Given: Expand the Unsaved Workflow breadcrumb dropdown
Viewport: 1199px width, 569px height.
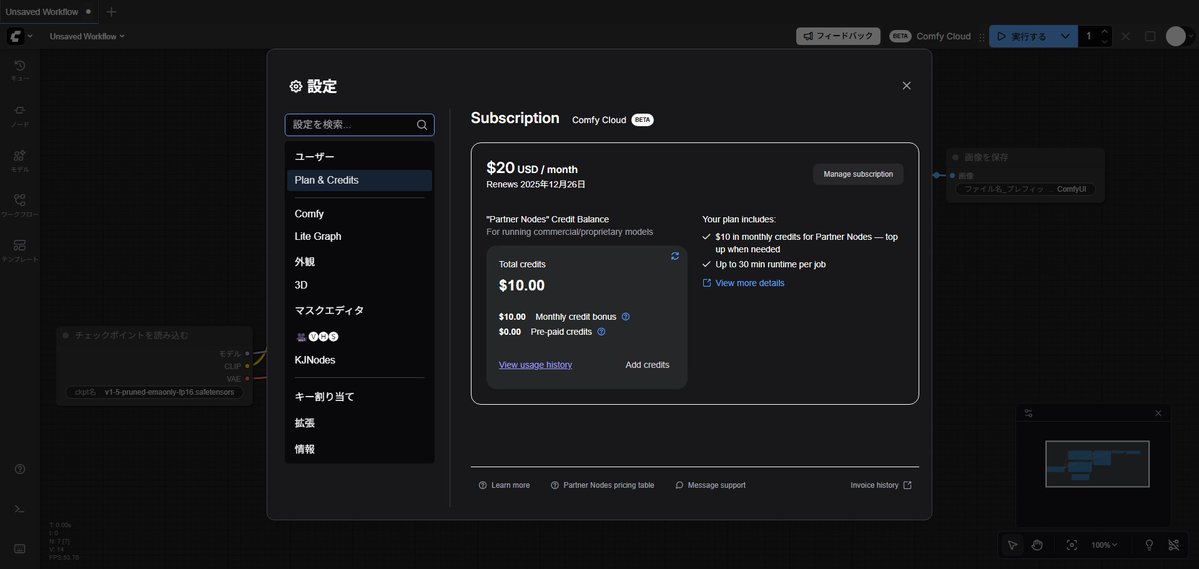Looking at the screenshot, I should coord(87,36).
